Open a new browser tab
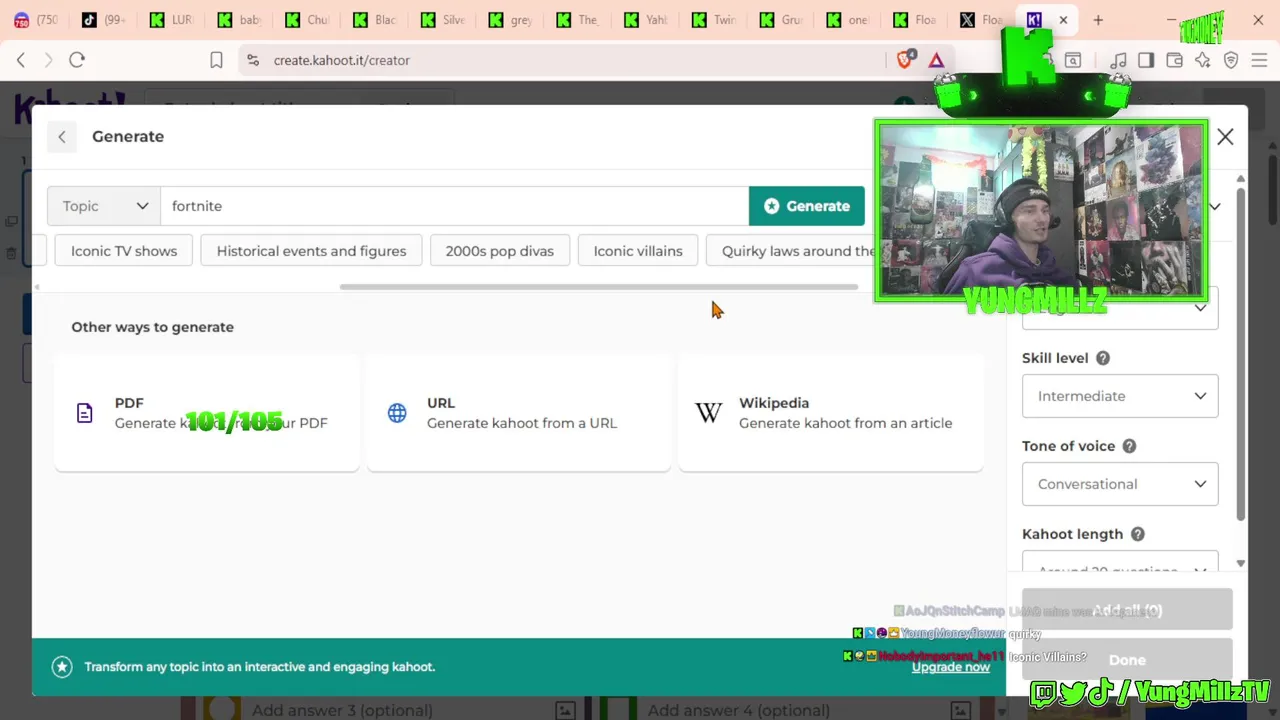The height and width of the screenshot is (720, 1280). 1098,20
